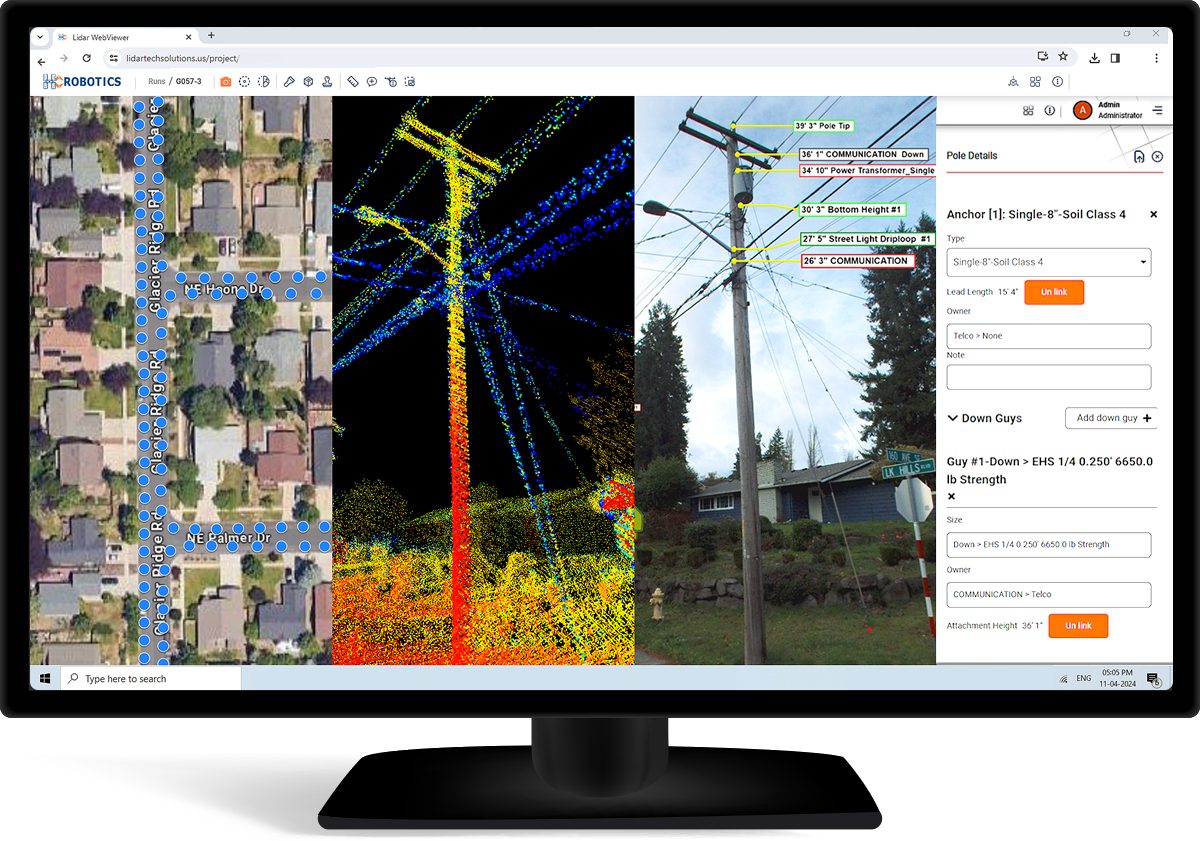Close the Pole Details panel

click(x=1157, y=156)
